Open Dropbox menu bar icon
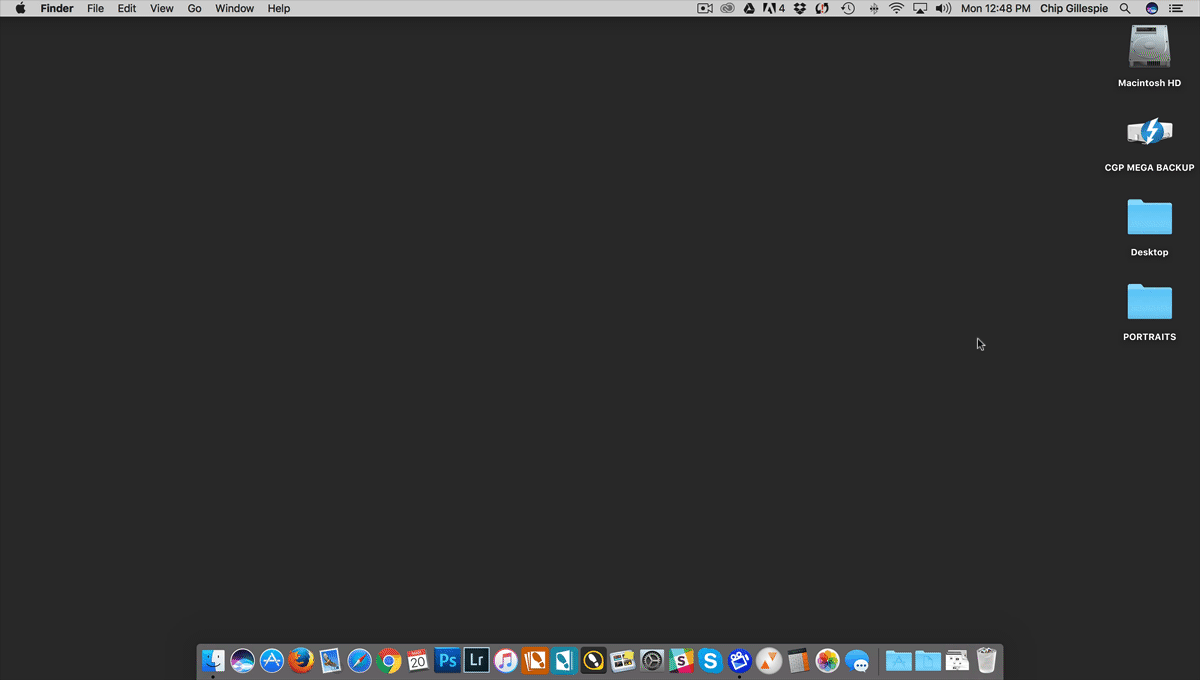1200x680 pixels. (800, 8)
